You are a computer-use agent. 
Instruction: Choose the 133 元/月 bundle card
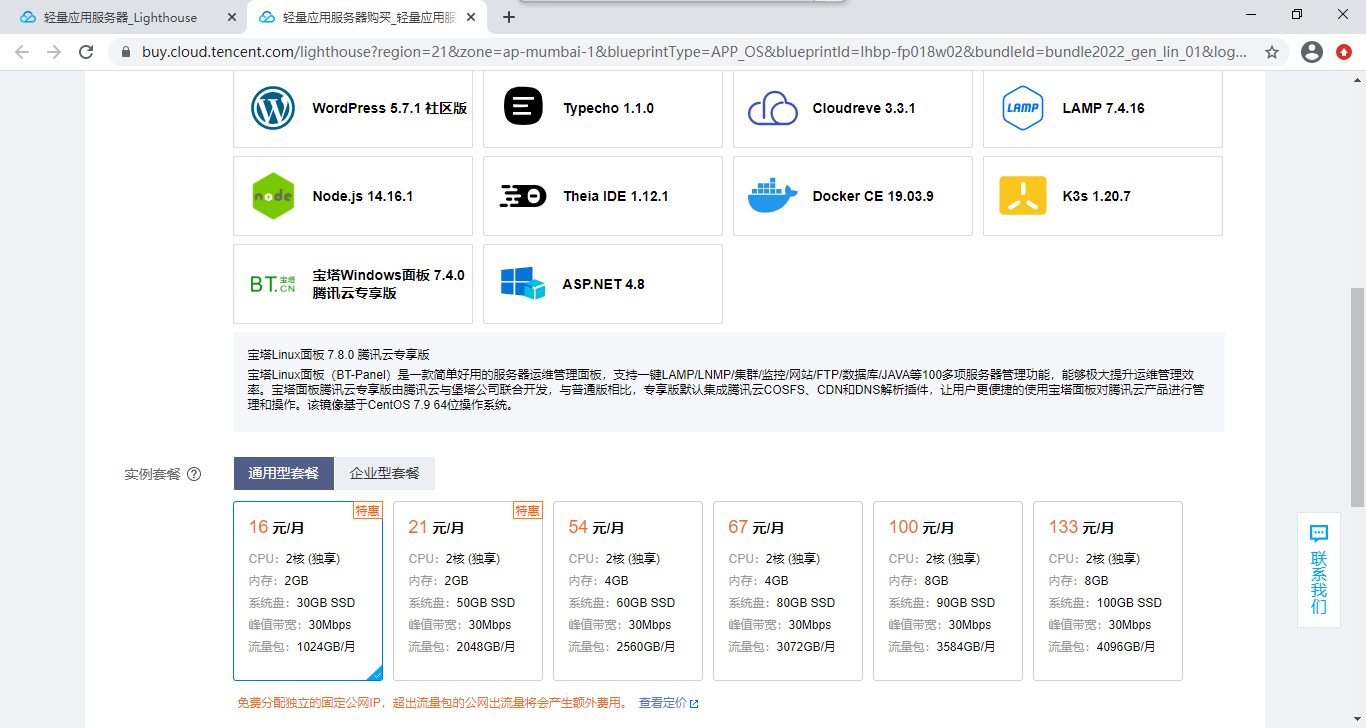pyautogui.click(x=1108, y=591)
